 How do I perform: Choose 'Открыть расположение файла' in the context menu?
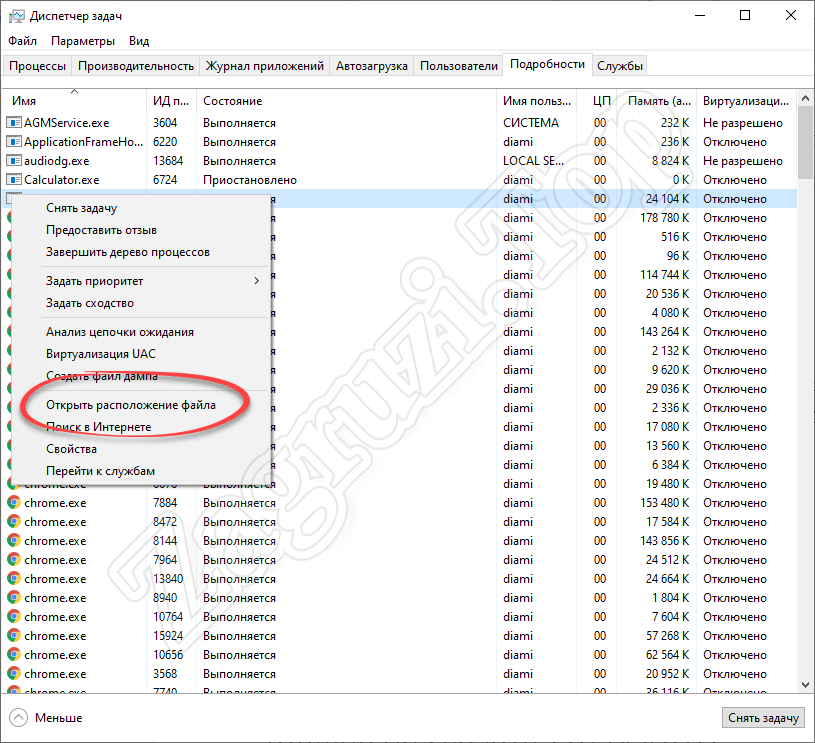[132, 405]
